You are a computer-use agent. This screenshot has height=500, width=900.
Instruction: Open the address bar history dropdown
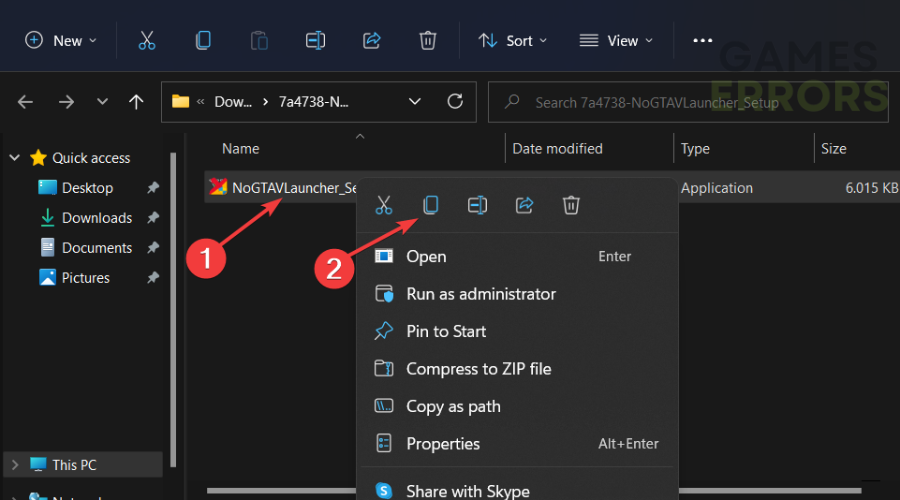tap(414, 101)
